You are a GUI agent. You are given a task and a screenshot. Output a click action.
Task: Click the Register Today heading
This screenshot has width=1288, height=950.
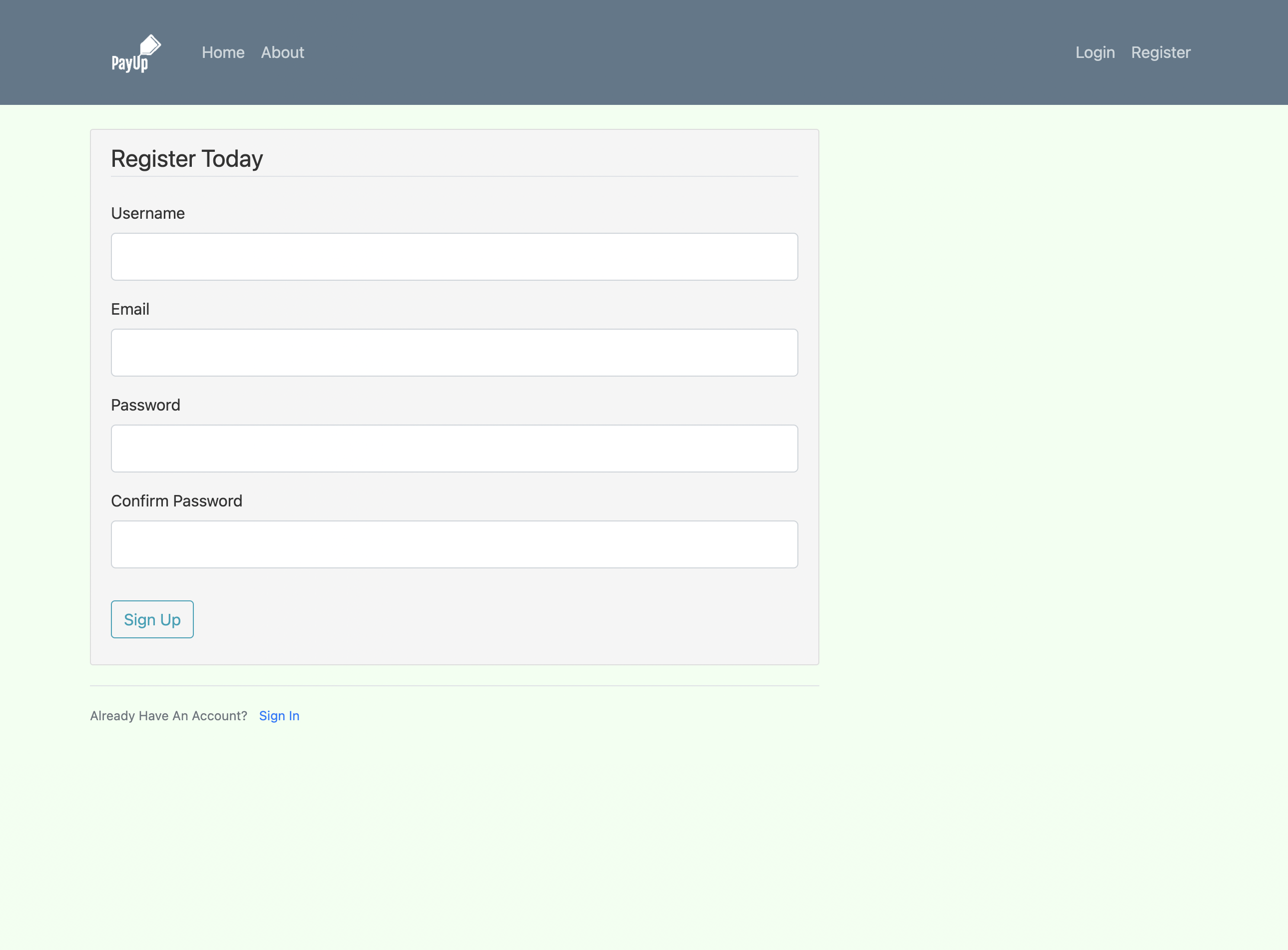click(187, 158)
